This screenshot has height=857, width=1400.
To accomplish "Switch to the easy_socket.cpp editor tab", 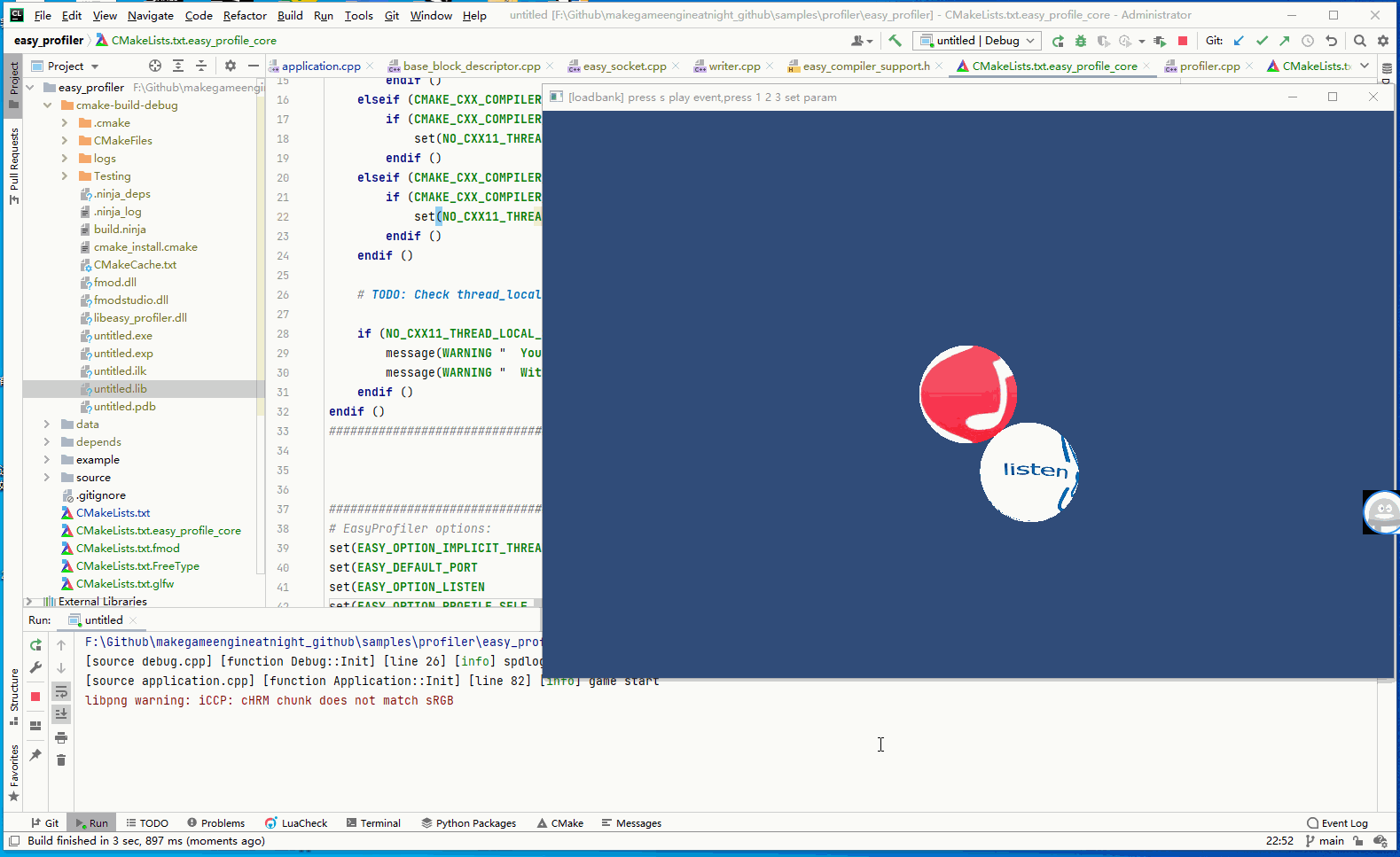I will point(624,66).
